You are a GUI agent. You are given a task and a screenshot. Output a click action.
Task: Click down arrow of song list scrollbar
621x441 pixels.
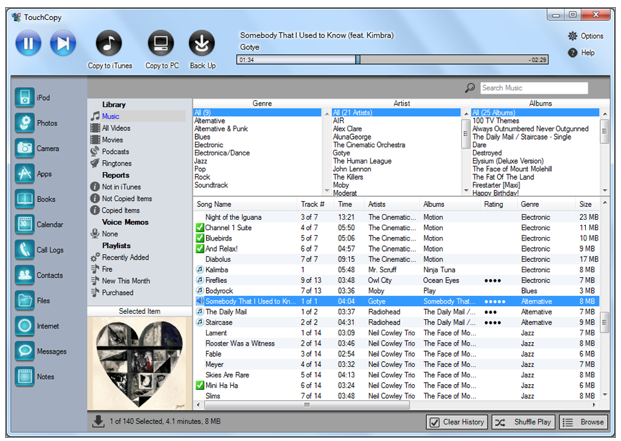pos(605,394)
